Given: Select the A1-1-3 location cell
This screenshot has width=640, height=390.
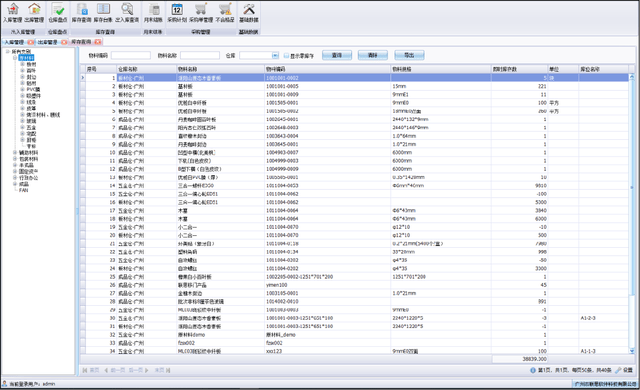Looking at the screenshot, I should pyautogui.click(x=604, y=351).
